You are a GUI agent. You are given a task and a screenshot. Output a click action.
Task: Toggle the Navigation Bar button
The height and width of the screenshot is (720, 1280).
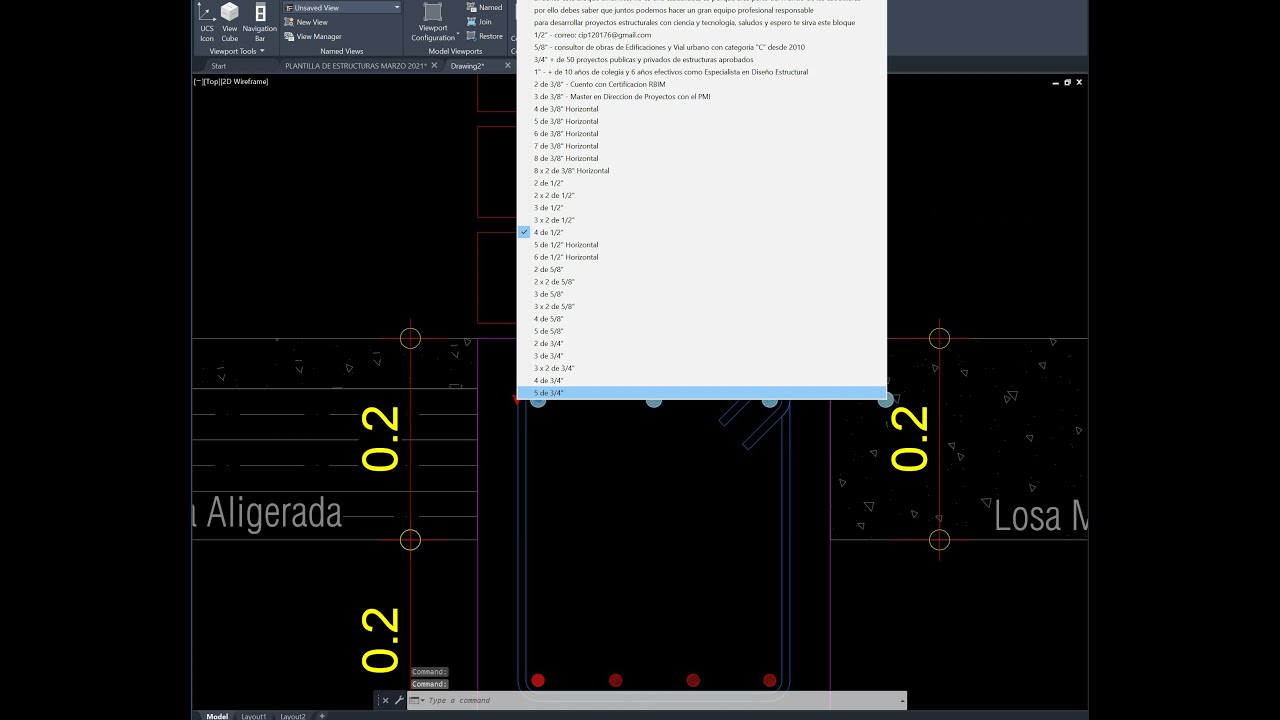click(260, 21)
